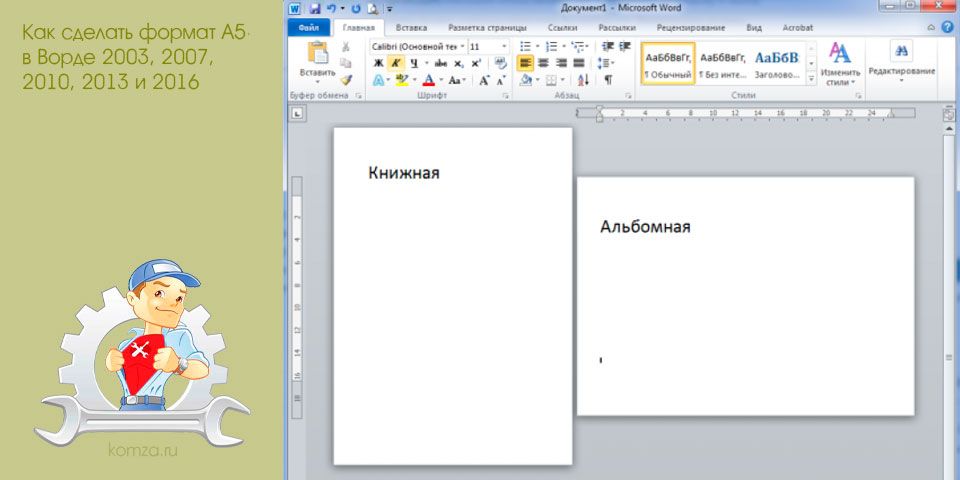Click in the Книжная page text
960x480 pixels.
(x=404, y=173)
